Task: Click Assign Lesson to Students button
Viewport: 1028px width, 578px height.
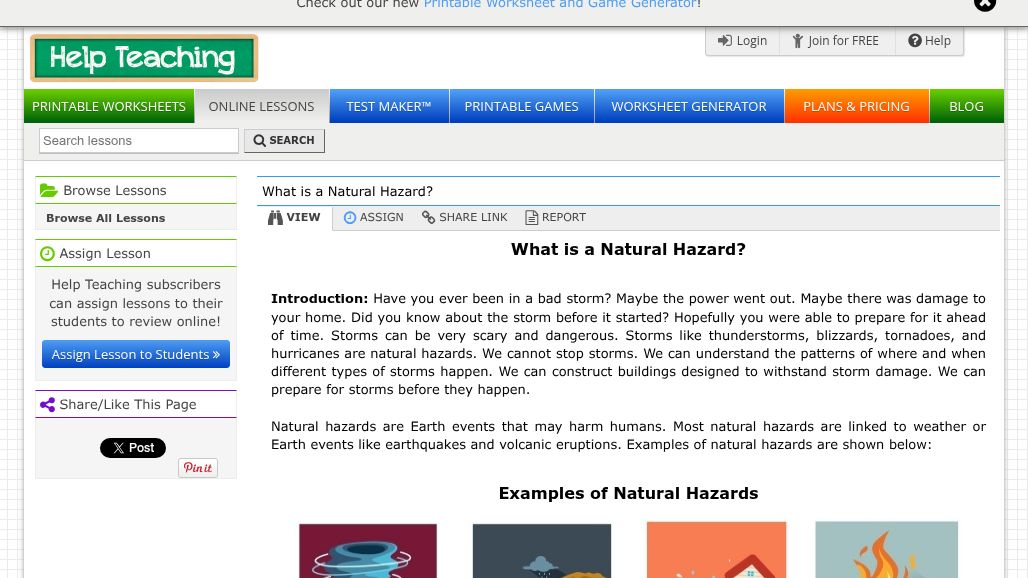Action: pos(136,355)
